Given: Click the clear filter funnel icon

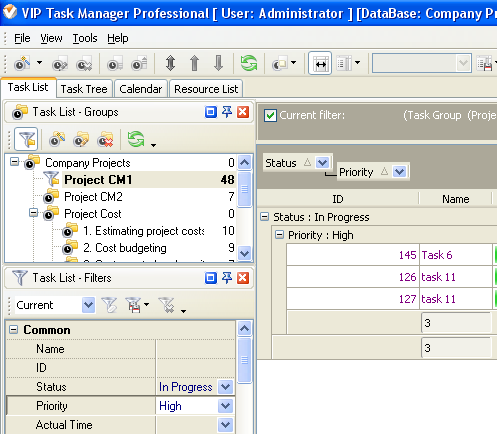Looking at the screenshot, I should click(167, 305).
